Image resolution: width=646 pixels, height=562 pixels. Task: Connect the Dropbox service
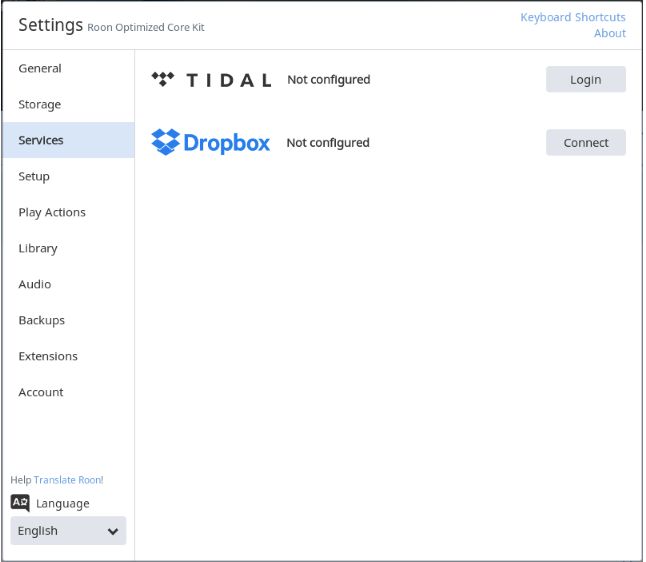[x=585, y=143]
